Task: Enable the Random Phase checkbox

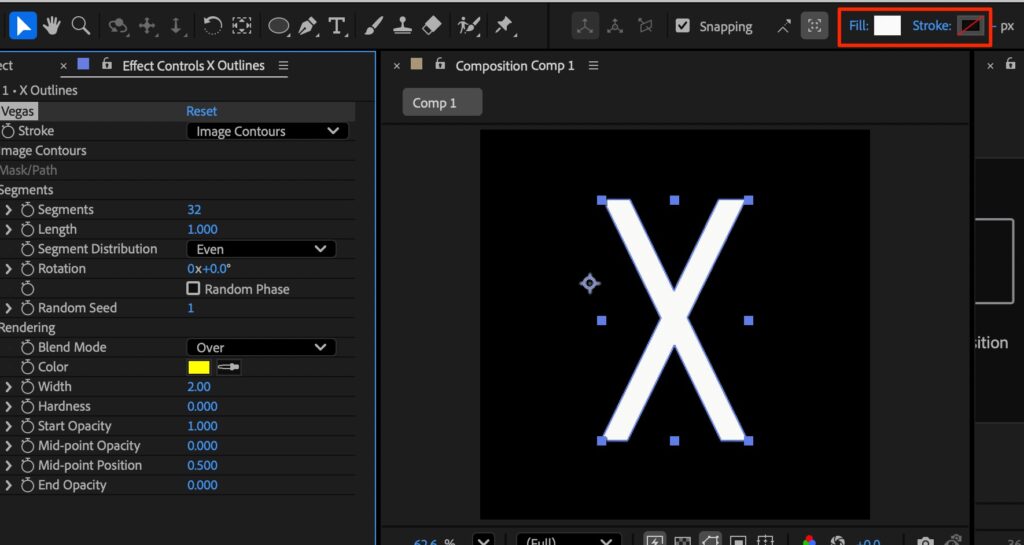Action: tap(194, 289)
